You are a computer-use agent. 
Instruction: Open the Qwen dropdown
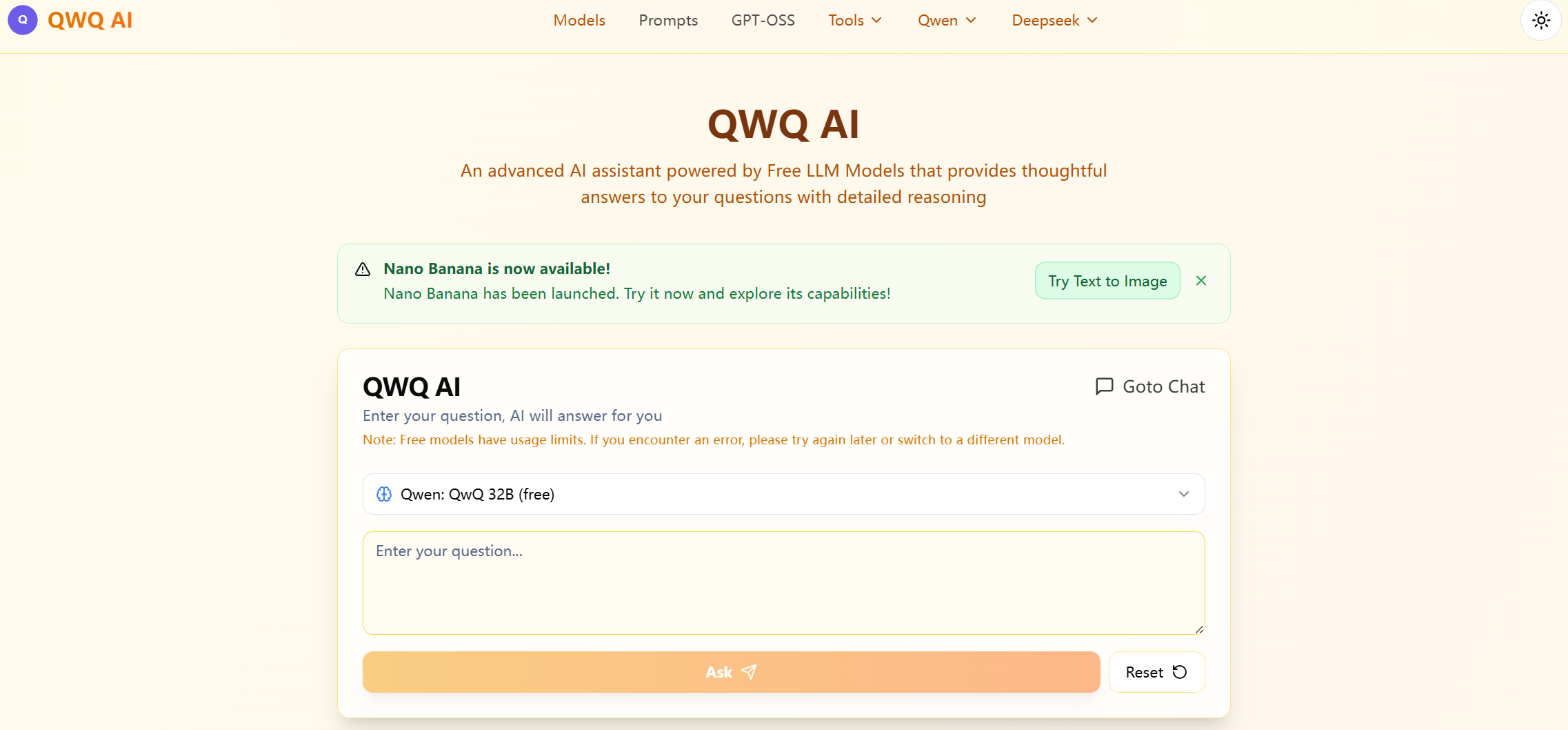(946, 20)
